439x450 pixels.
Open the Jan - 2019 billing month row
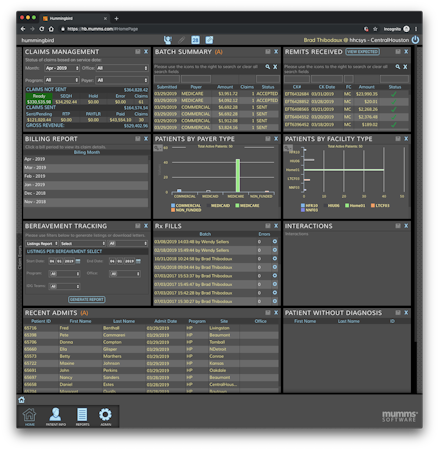tap(86, 184)
